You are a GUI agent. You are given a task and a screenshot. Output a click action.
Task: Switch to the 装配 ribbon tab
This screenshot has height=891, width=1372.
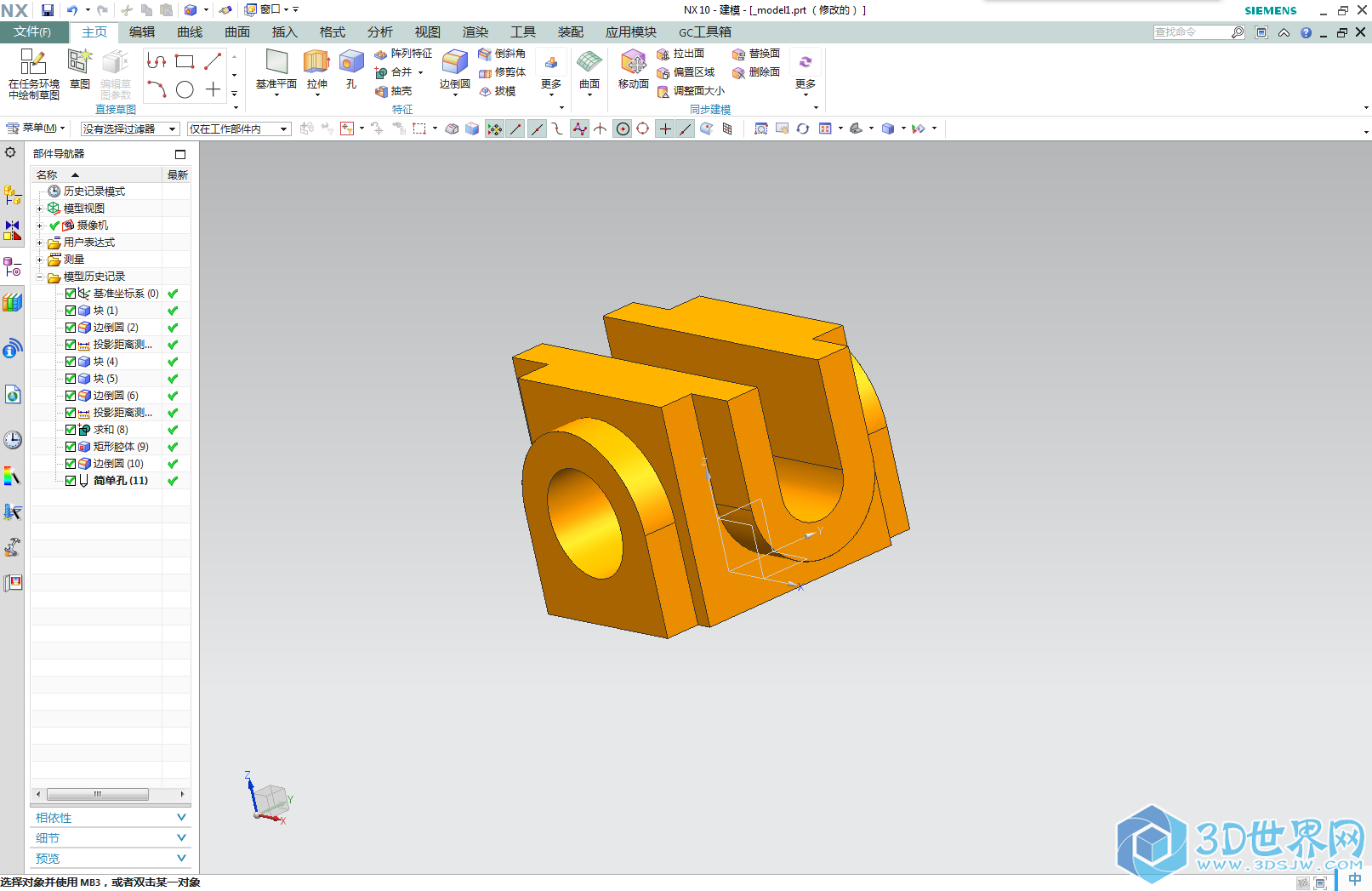coord(571,32)
